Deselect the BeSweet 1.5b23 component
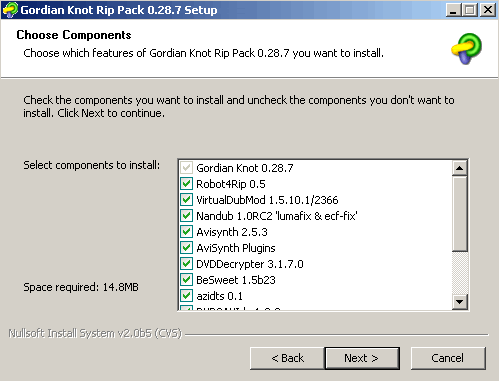The width and height of the screenshot is (499, 381). coord(186,280)
